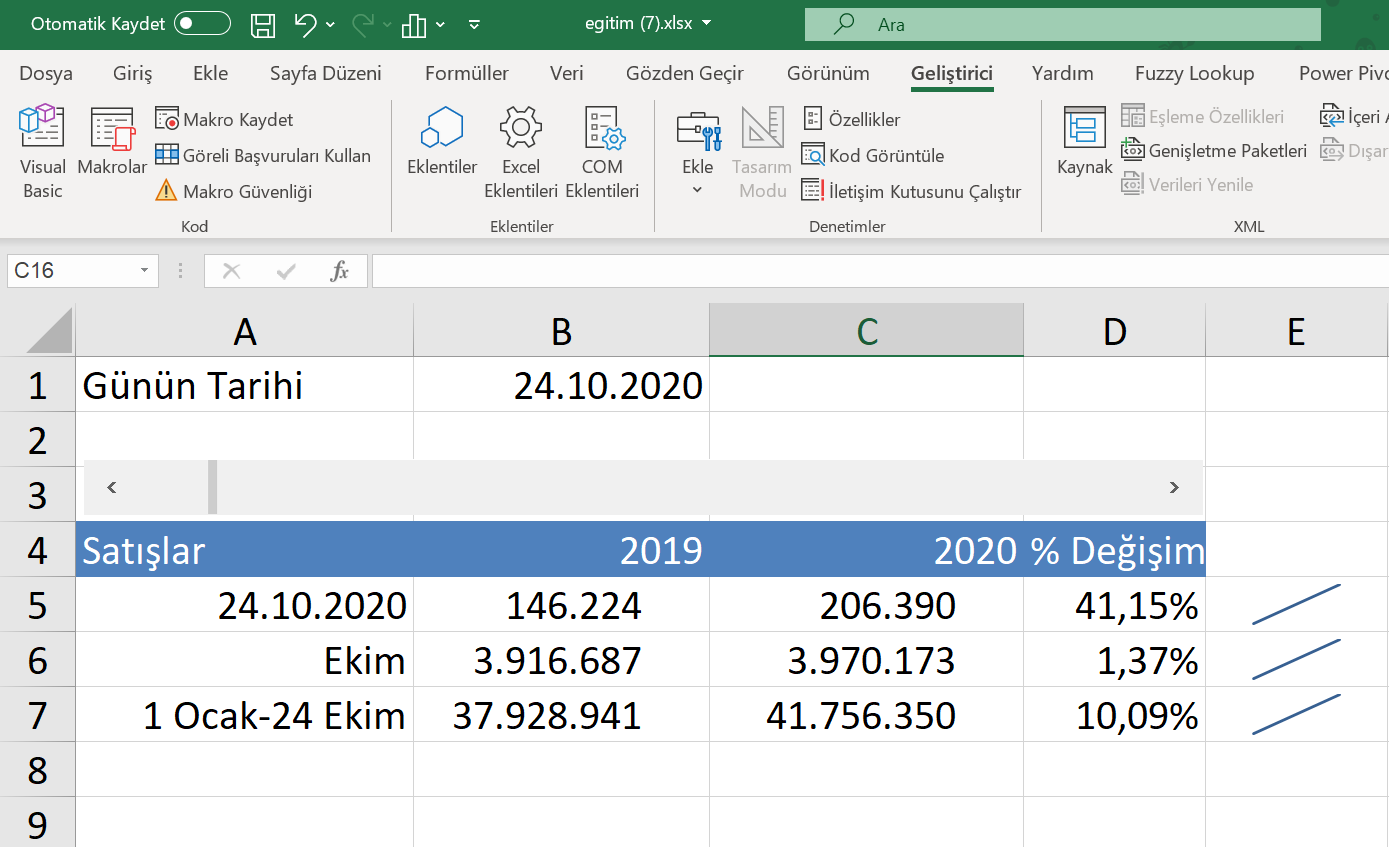This screenshot has width=1389, height=847.
Task: Expand the Name Box dropdown arrow
Action: (146, 271)
